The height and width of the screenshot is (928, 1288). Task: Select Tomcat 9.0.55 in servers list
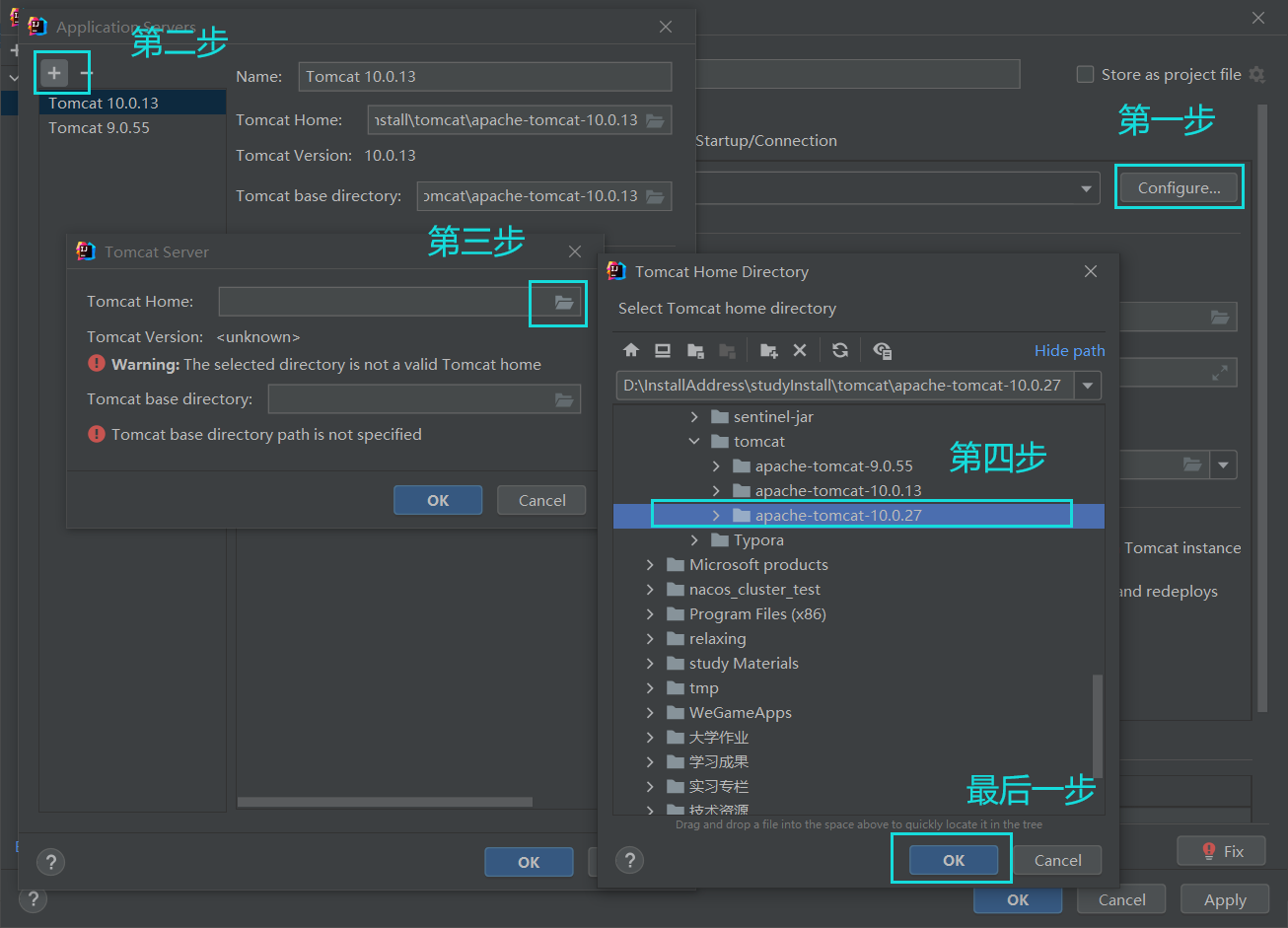pos(132,127)
